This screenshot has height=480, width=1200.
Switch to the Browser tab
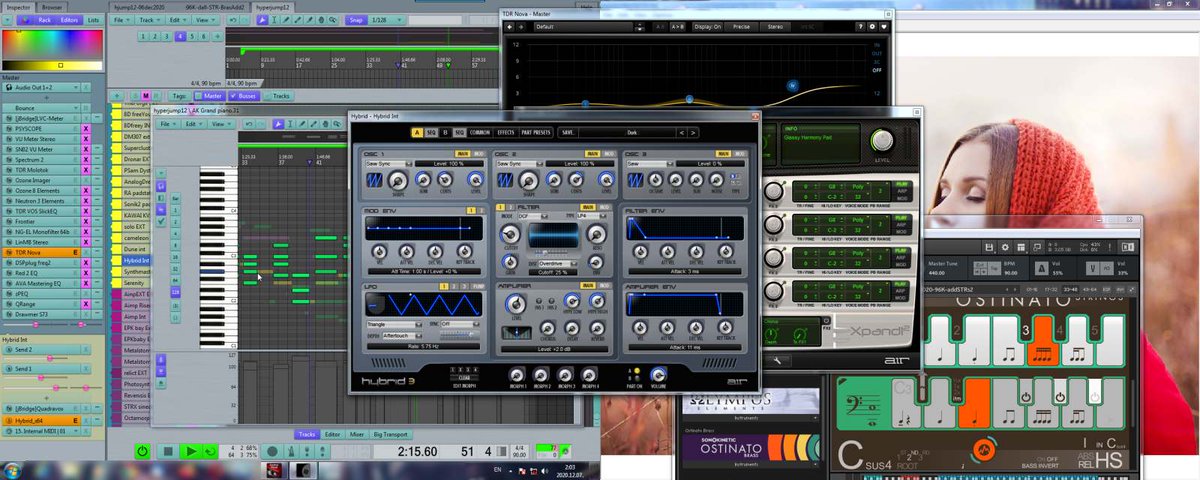52,7
